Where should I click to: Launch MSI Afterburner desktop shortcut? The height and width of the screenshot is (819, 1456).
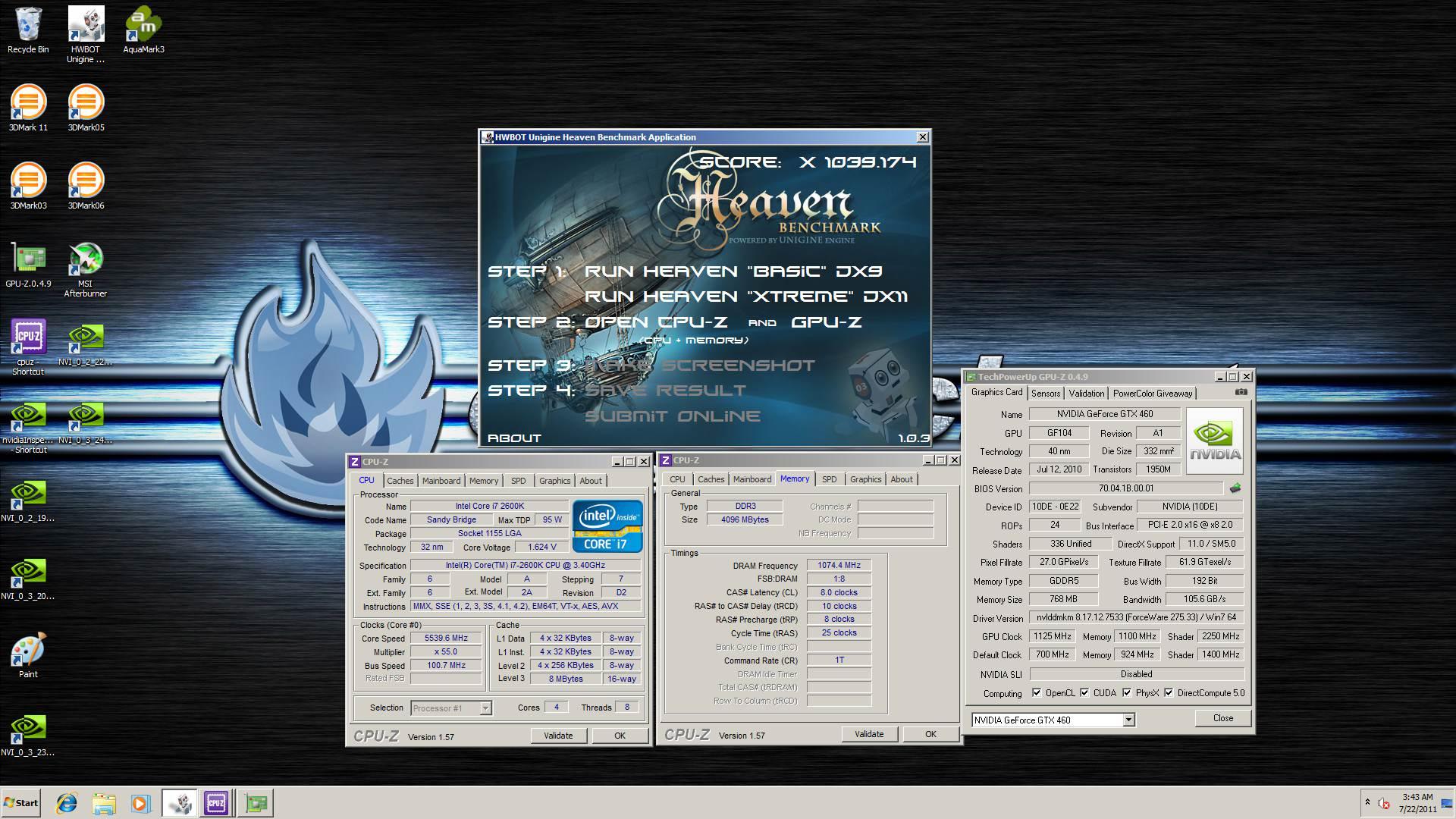click(x=86, y=269)
